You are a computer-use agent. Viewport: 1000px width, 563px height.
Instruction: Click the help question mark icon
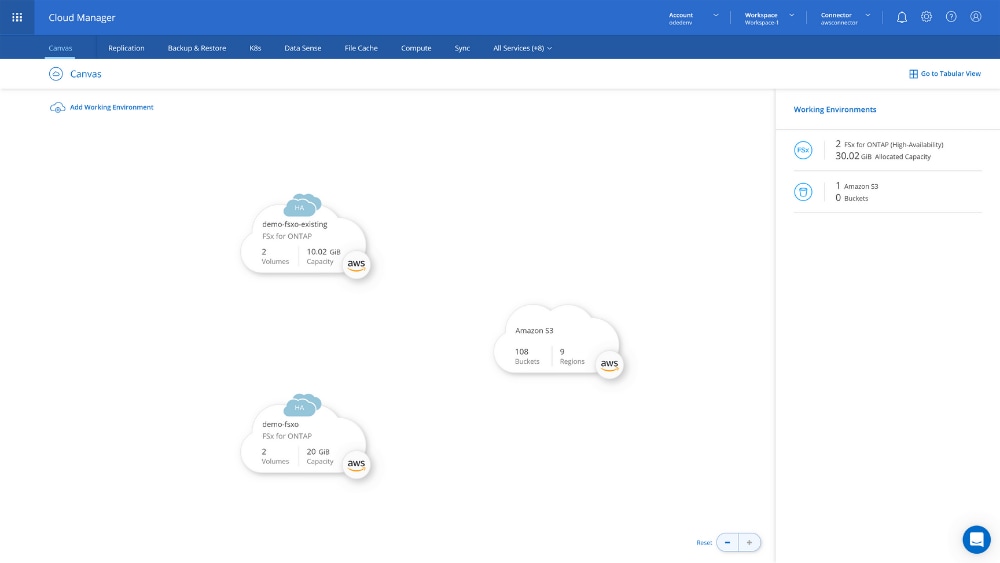click(951, 17)
